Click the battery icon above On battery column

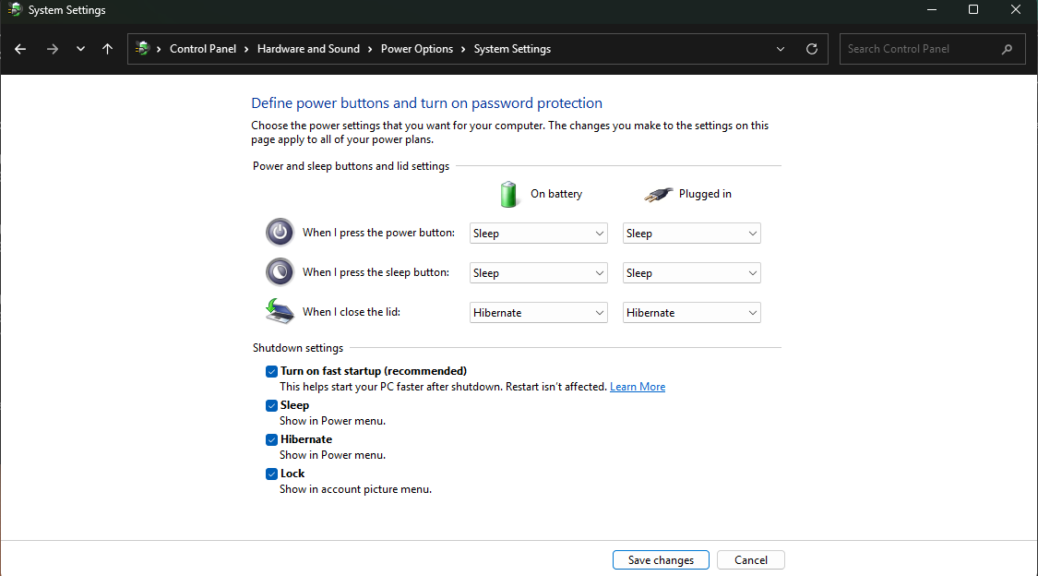(508, 193)
